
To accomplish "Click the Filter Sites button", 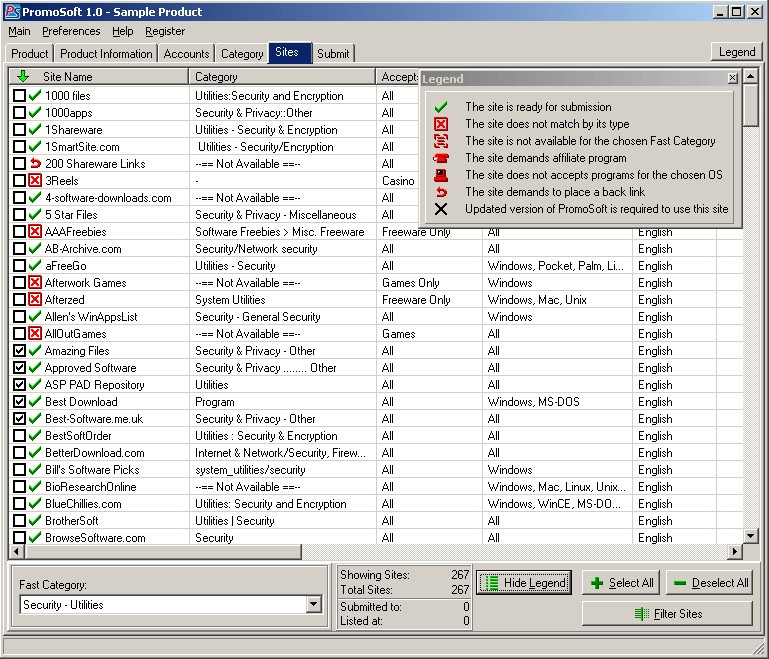I will point(667,613).
